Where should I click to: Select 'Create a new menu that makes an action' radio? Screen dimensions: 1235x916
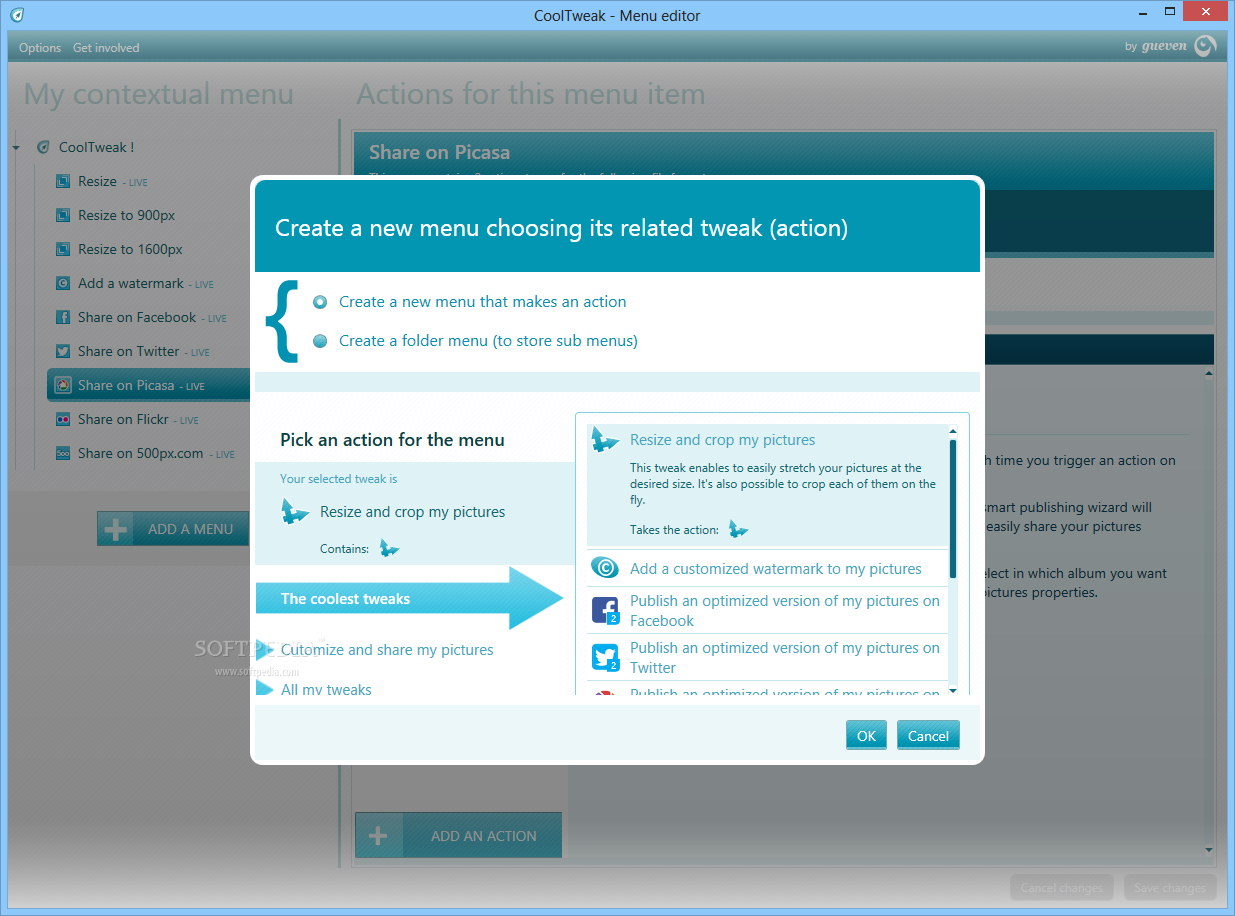320,302
